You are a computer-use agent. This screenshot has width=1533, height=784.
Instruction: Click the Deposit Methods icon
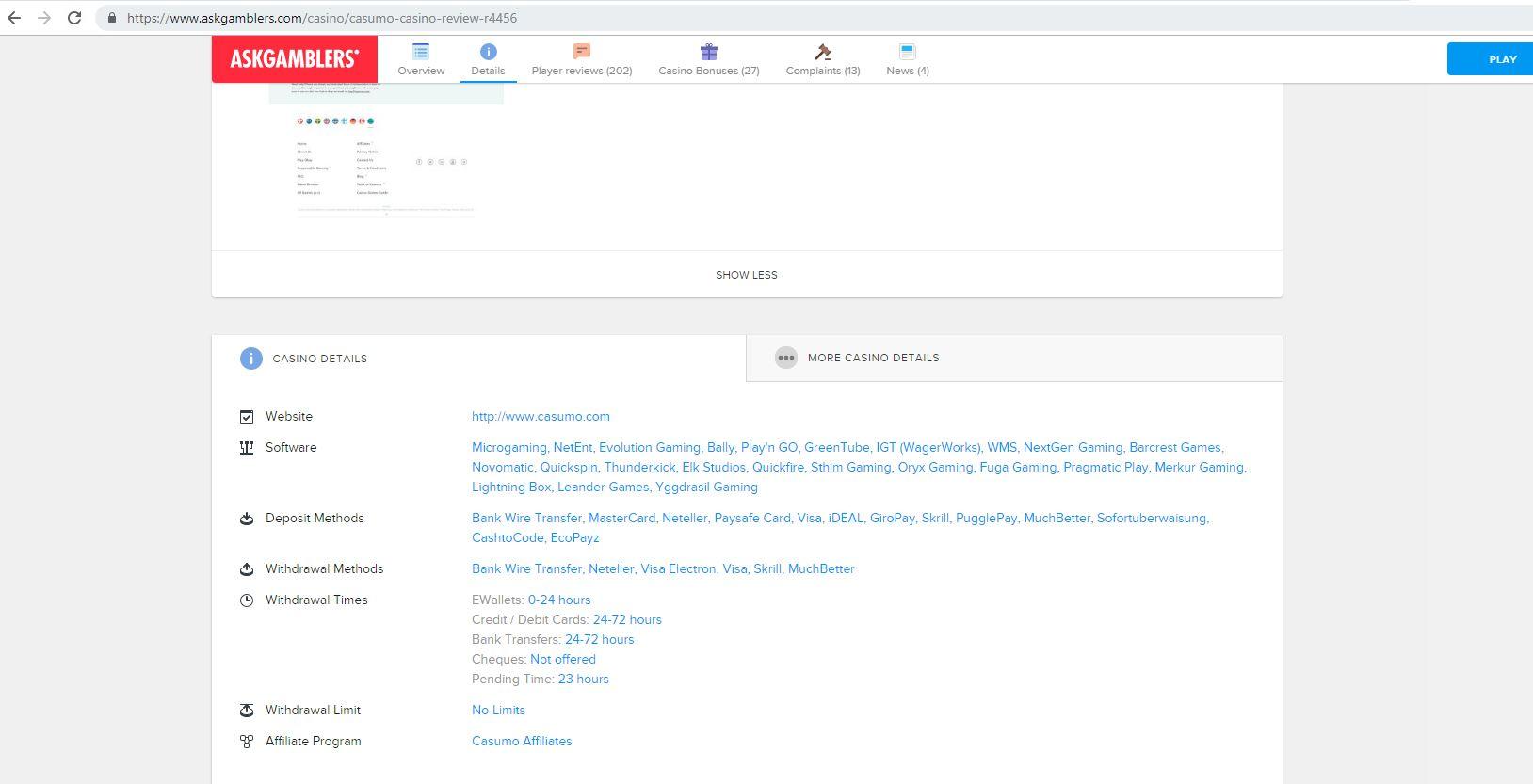(247, 519)
